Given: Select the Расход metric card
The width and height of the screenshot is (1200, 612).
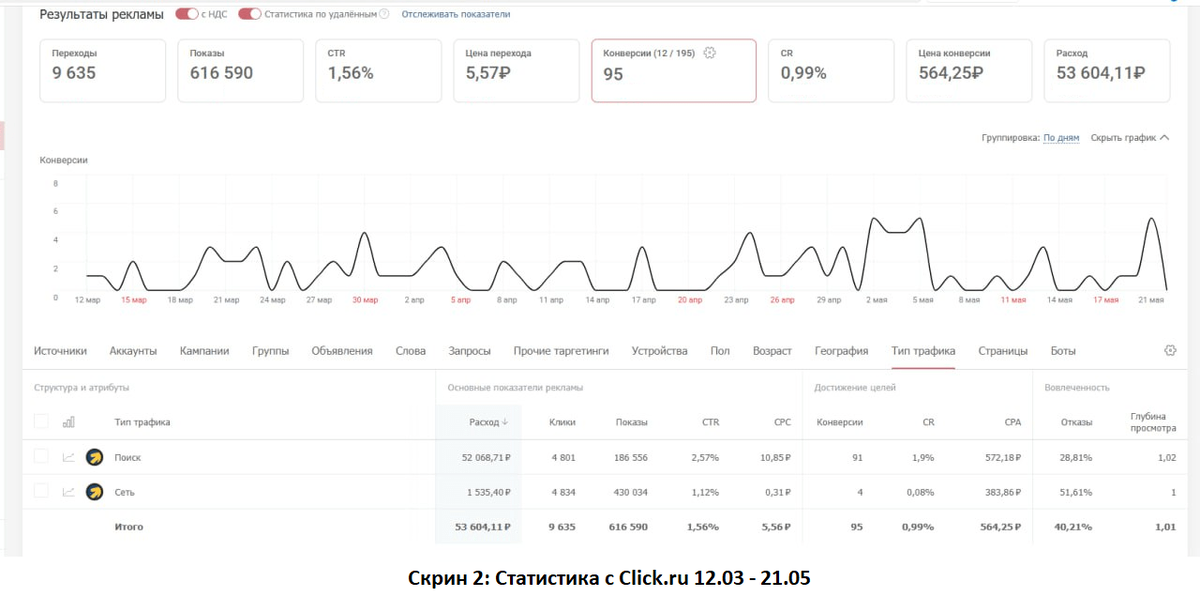Looking at the screenshot, I should [1107, 71].
